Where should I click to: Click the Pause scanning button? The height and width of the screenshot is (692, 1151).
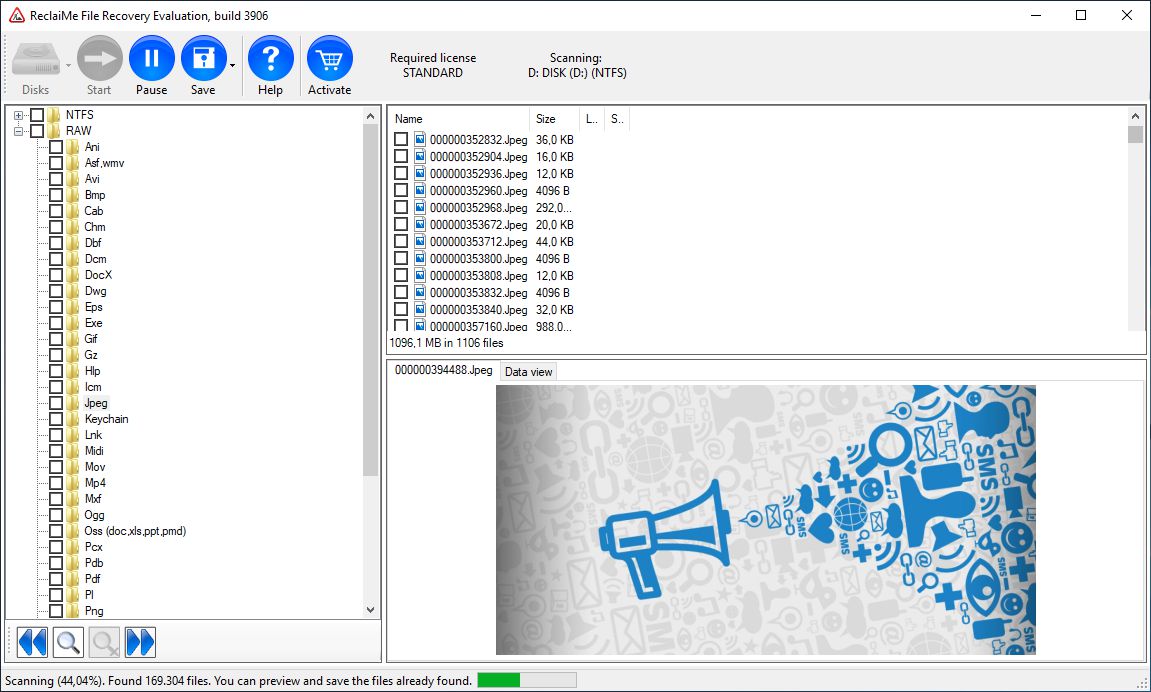coord(152,59)
